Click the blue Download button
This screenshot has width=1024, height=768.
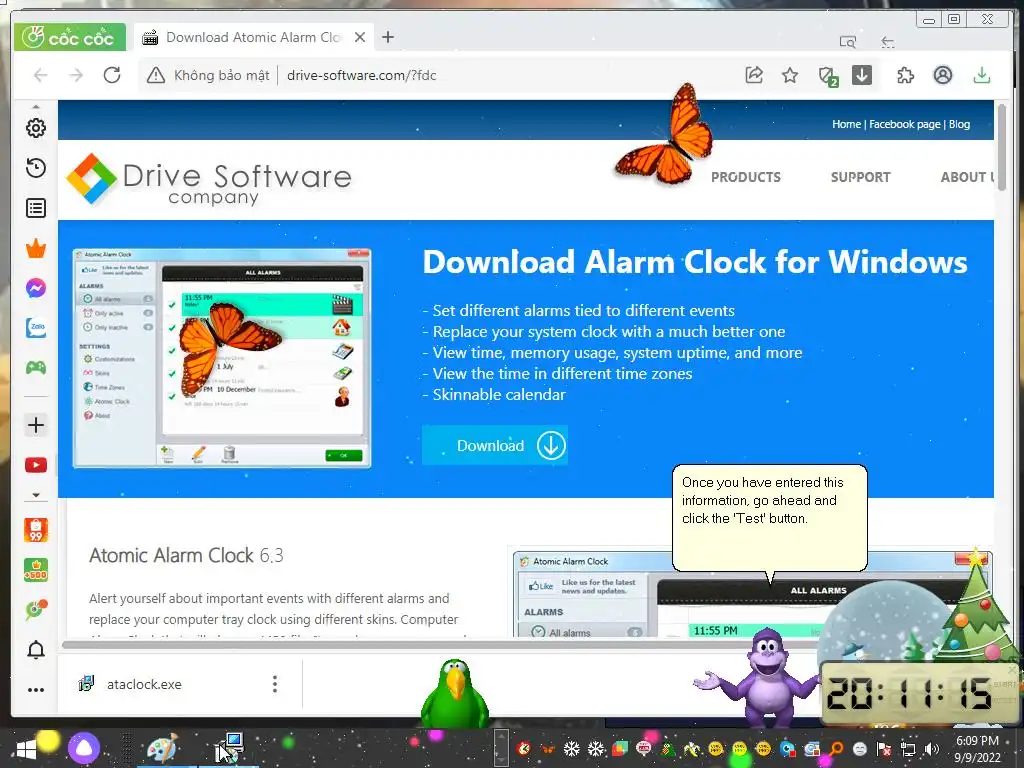click(494, 445)
